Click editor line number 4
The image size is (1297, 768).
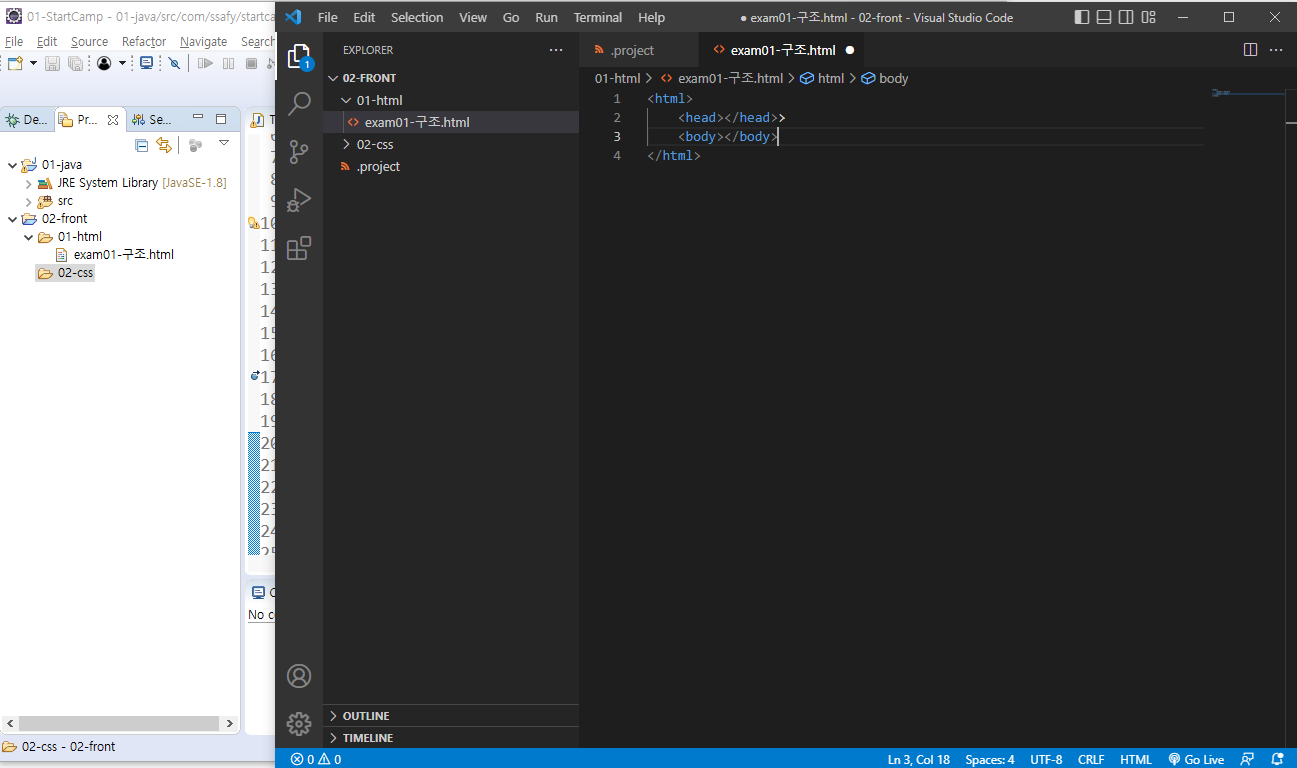pyautogui.click(x=617, y=156)
